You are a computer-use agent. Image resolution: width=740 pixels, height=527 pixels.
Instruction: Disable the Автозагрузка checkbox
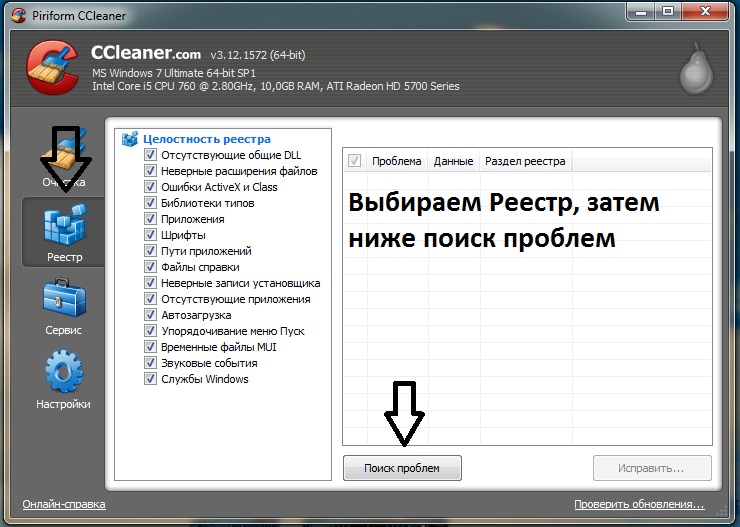pos(151,315)
